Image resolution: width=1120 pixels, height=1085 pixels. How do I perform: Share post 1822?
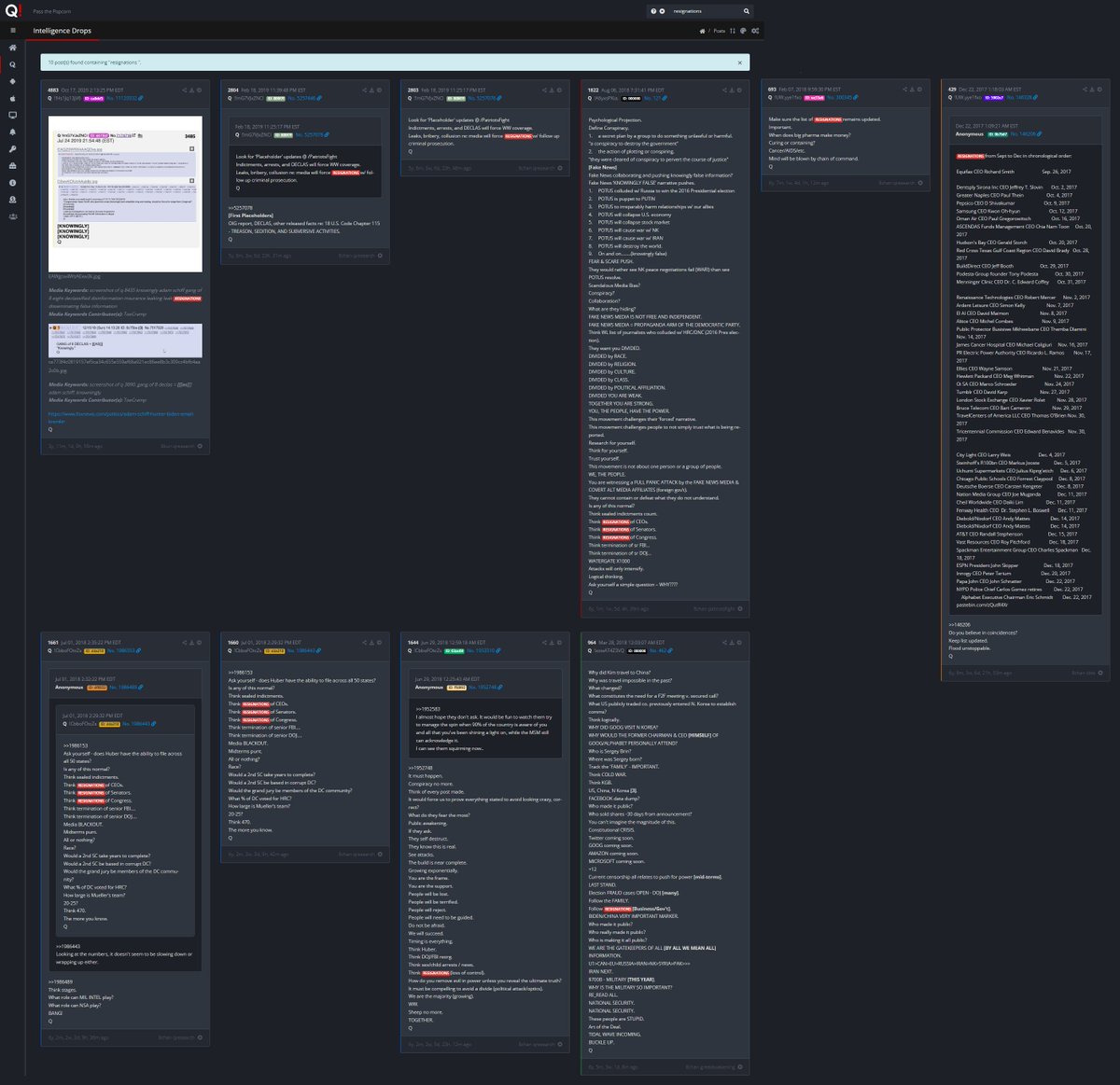(x=724, y=90)
